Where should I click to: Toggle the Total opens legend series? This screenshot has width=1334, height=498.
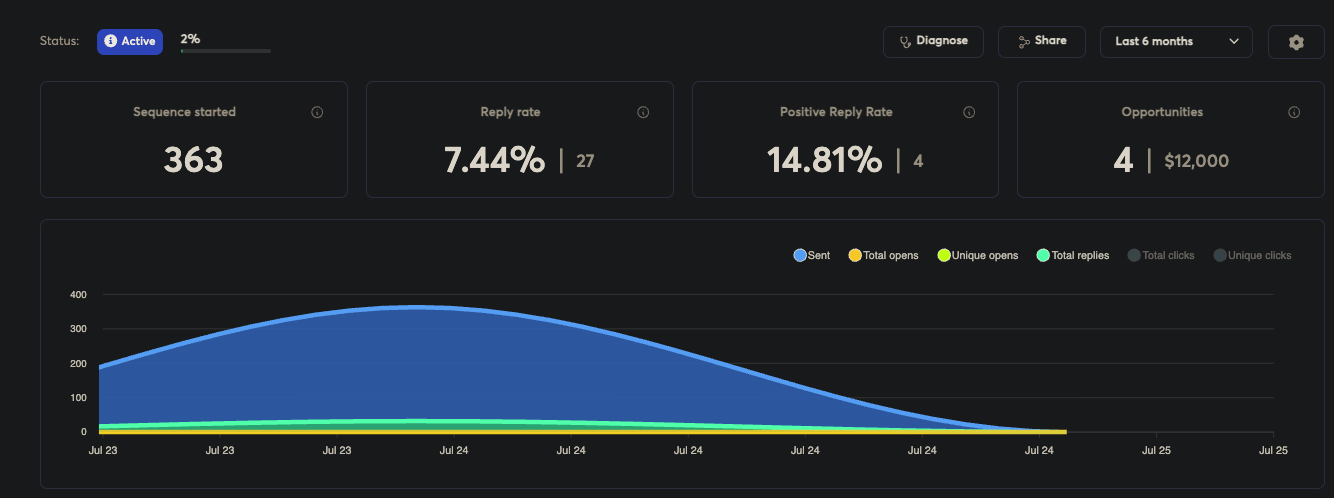(884, 256)
